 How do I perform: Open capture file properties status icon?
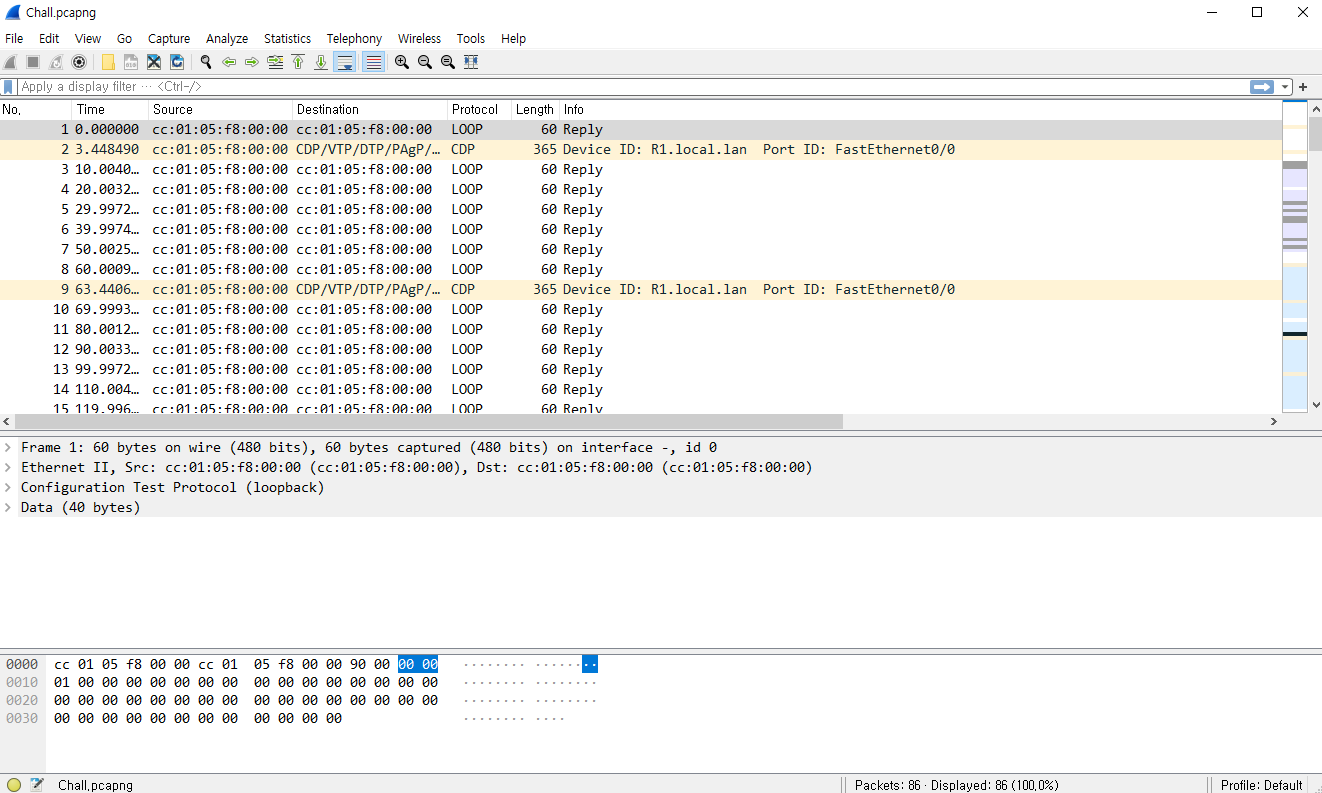(37, 785)
